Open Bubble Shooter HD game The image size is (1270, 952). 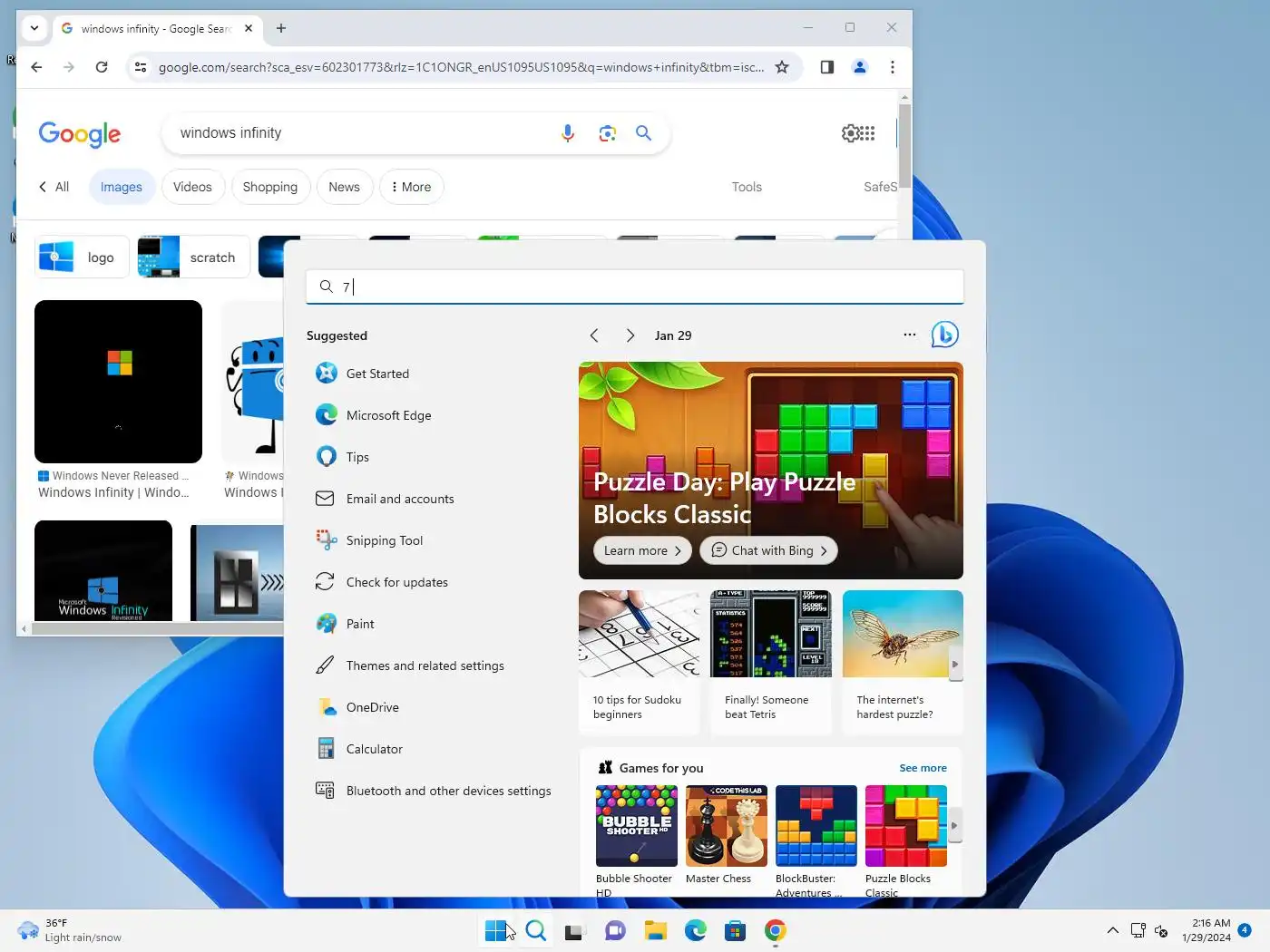click(637, 840)
